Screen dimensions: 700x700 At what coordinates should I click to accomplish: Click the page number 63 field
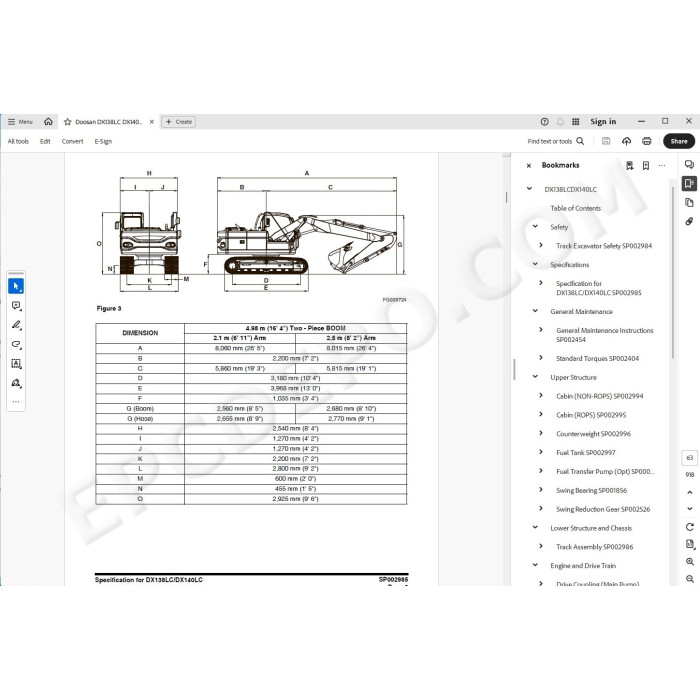[x=690, y=458]
